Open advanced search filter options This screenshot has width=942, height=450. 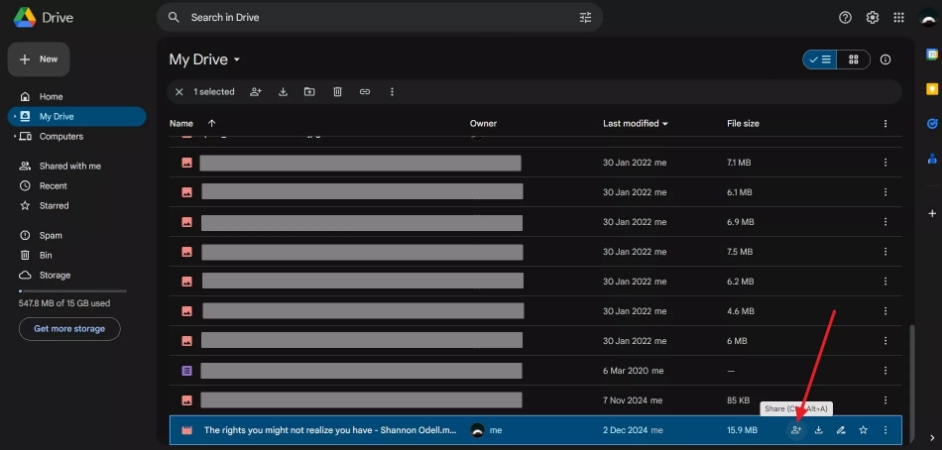click(585, 18)
